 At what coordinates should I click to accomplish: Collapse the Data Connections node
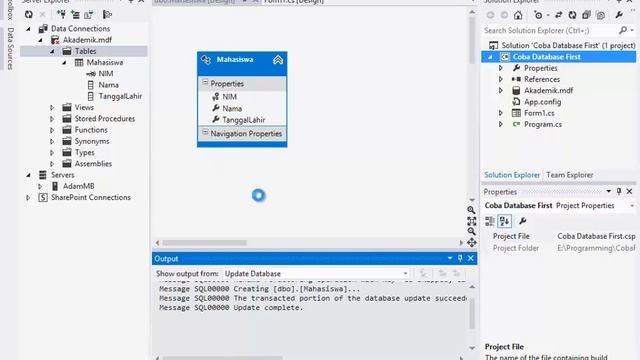29,29
